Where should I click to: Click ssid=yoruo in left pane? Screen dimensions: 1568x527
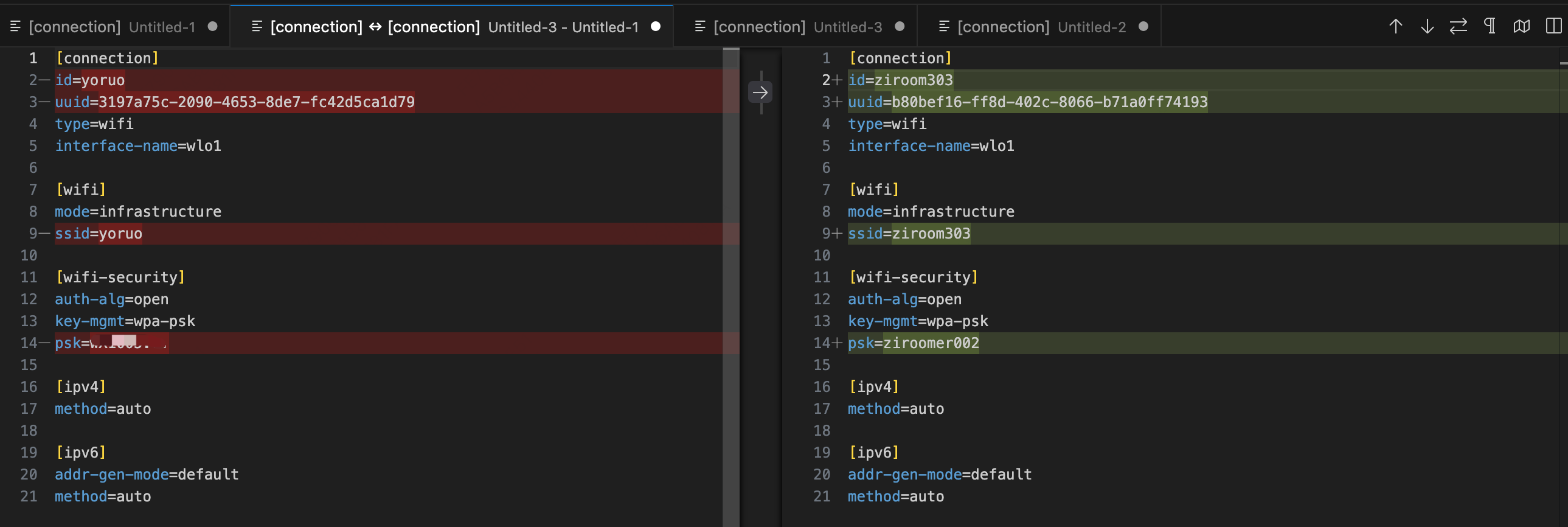click(x=99, y=233)
